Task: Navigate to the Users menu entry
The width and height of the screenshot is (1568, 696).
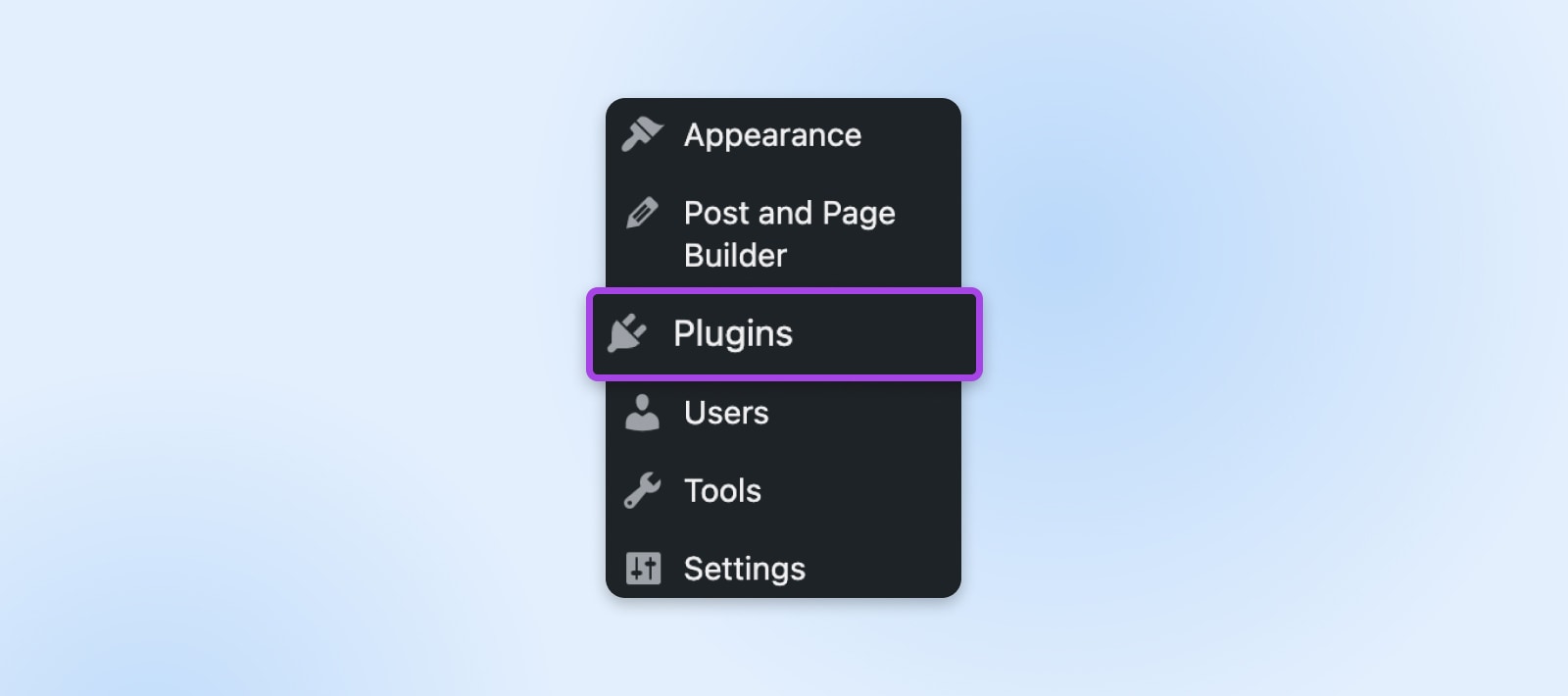Action: [725, 413]
